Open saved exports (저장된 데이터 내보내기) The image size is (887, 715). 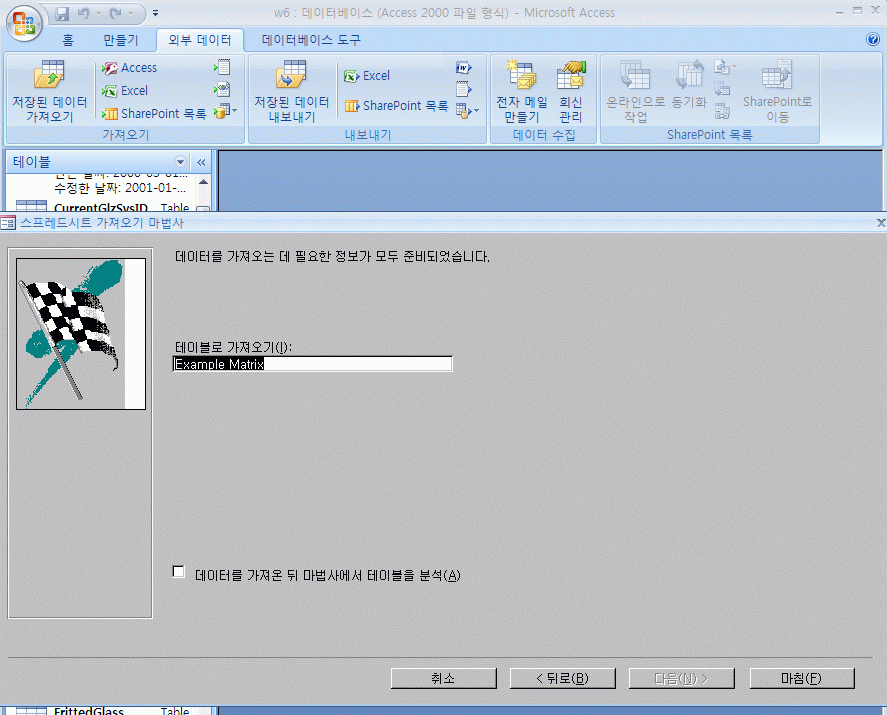pyautogui.click(x=291, y=93)
